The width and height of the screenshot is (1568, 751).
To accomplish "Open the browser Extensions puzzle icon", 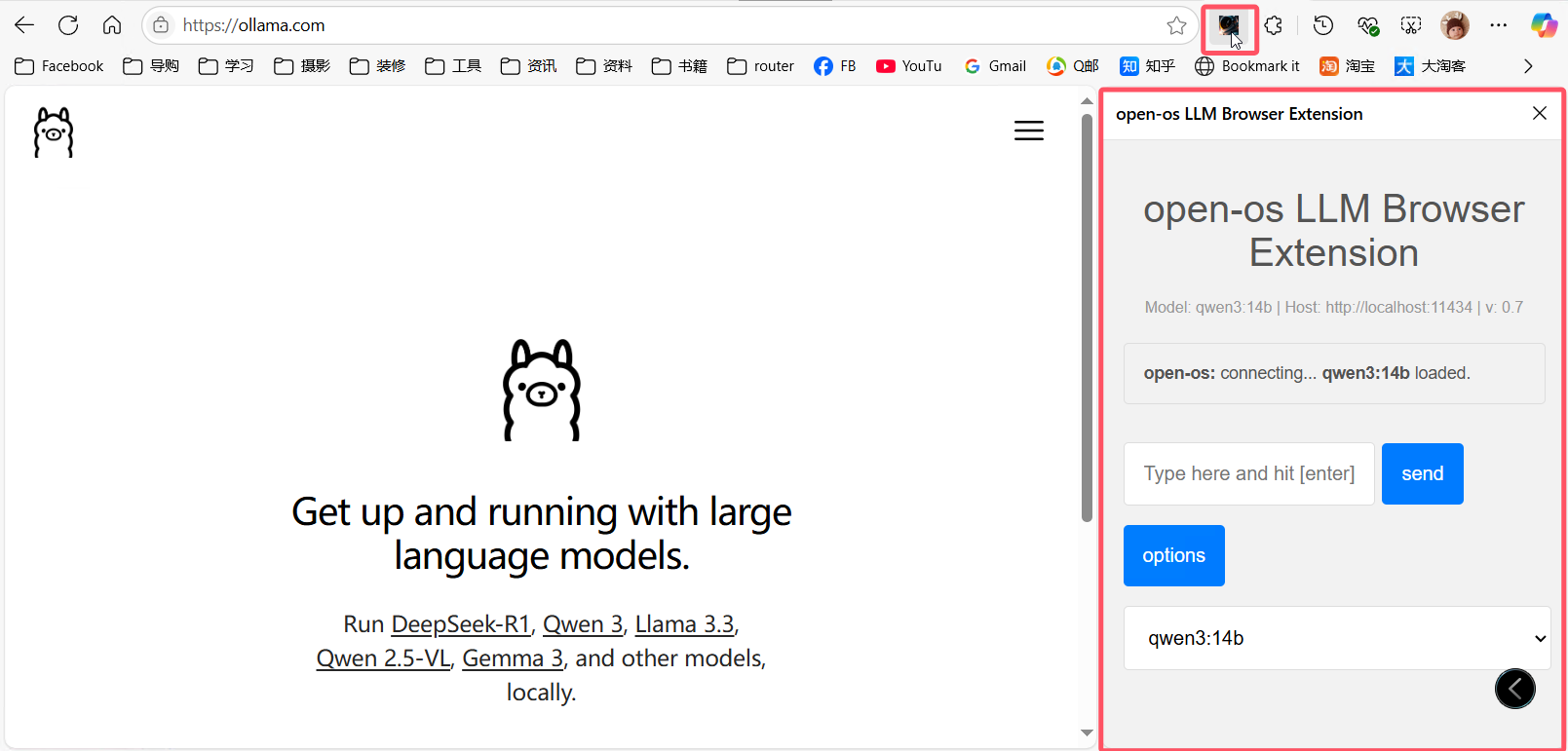I will click(x=1274, y=25).
